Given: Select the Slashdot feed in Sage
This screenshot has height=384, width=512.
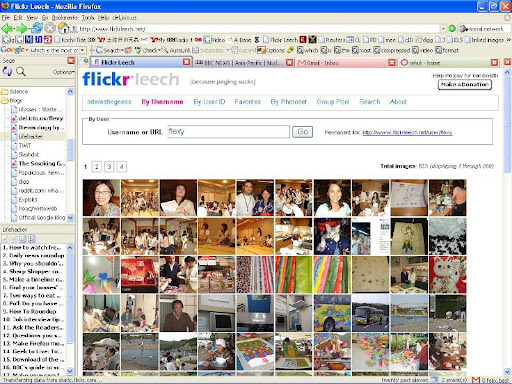Looking at the screenshot, I should [x=29, y=155].
